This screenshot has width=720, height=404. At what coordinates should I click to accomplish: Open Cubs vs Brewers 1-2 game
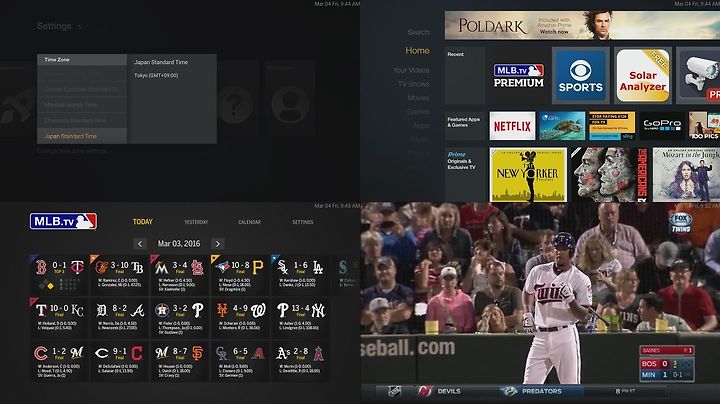(x=59, y=361)
